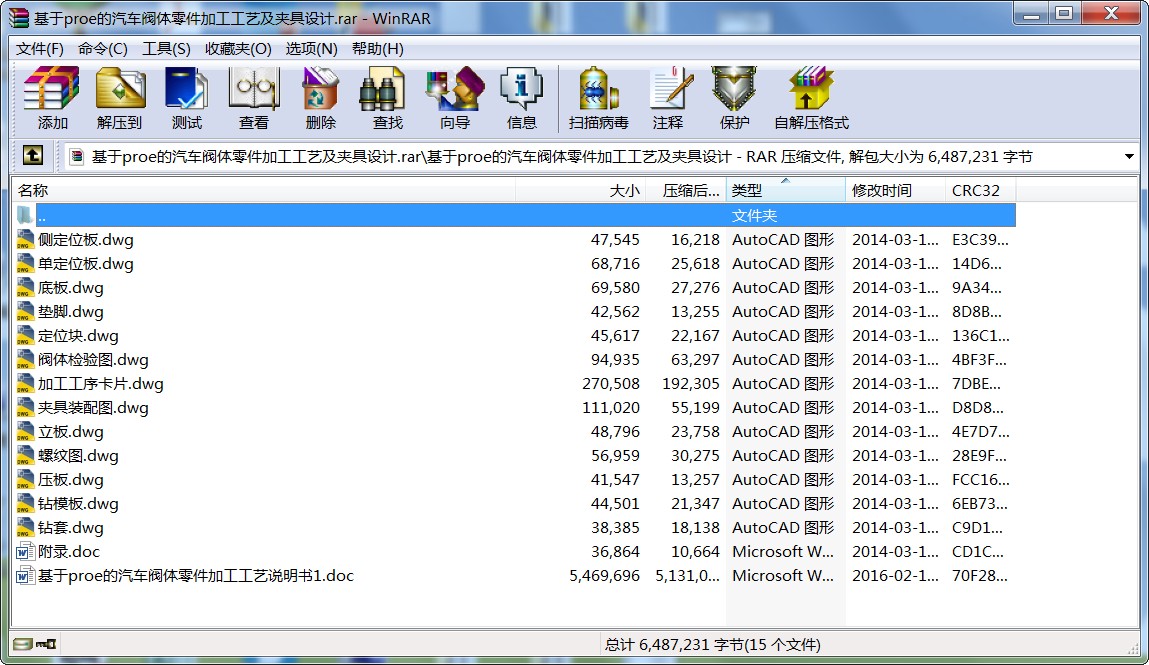This screenshot has height=665, width=1149.
Task: Click the disk icon in the status bar
Action: 23,644
